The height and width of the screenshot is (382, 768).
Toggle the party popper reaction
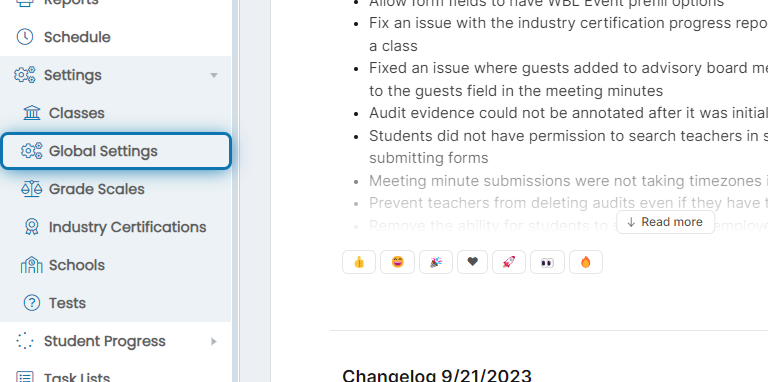tap(436, 262)
